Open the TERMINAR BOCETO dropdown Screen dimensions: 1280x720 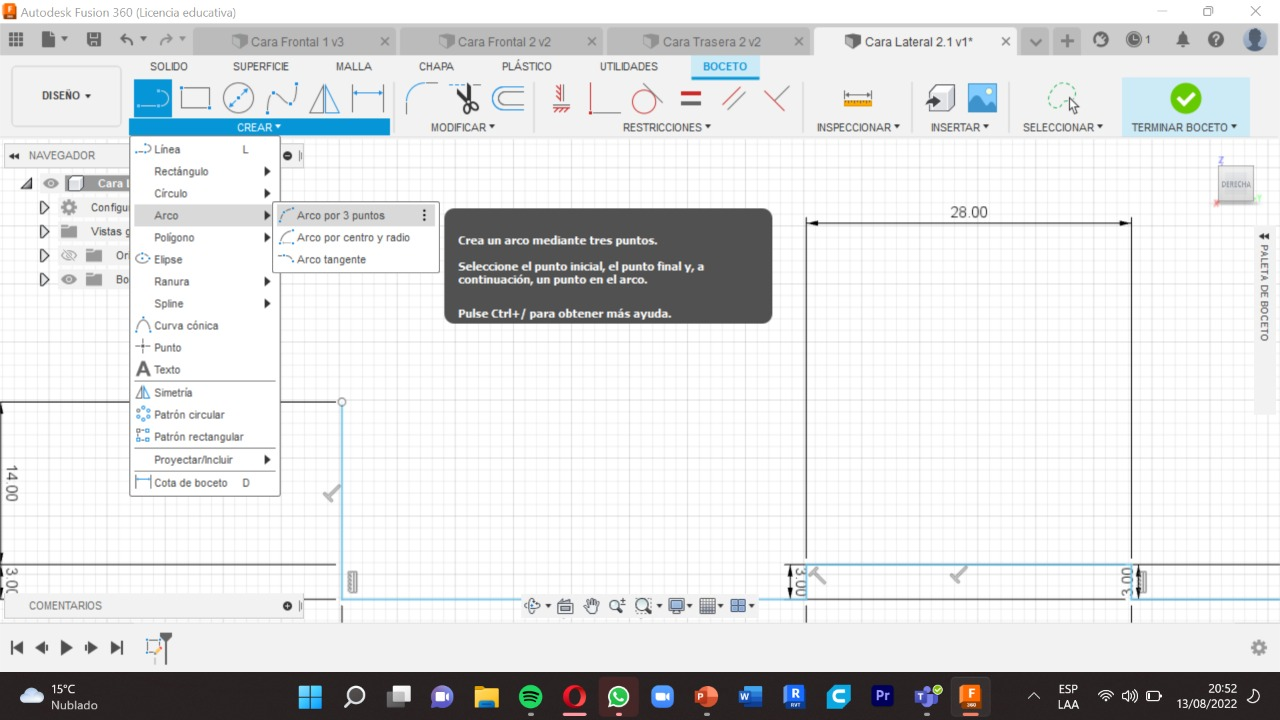coord(1185,127)
